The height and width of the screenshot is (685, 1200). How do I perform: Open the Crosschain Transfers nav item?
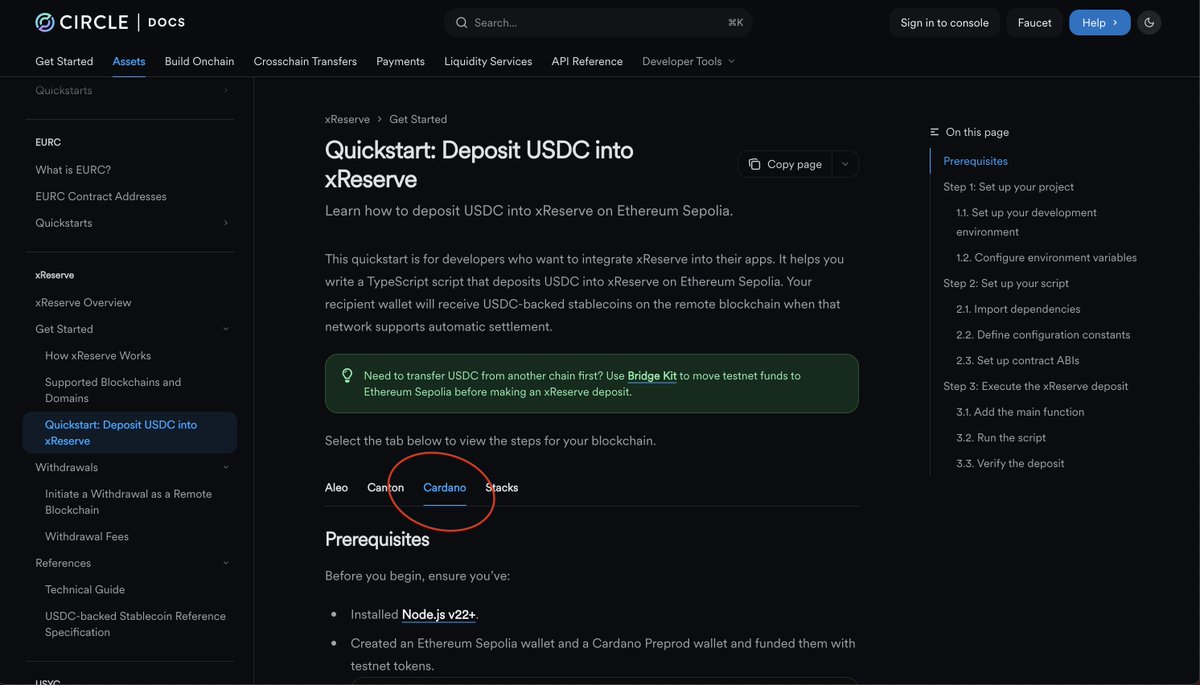305,61
